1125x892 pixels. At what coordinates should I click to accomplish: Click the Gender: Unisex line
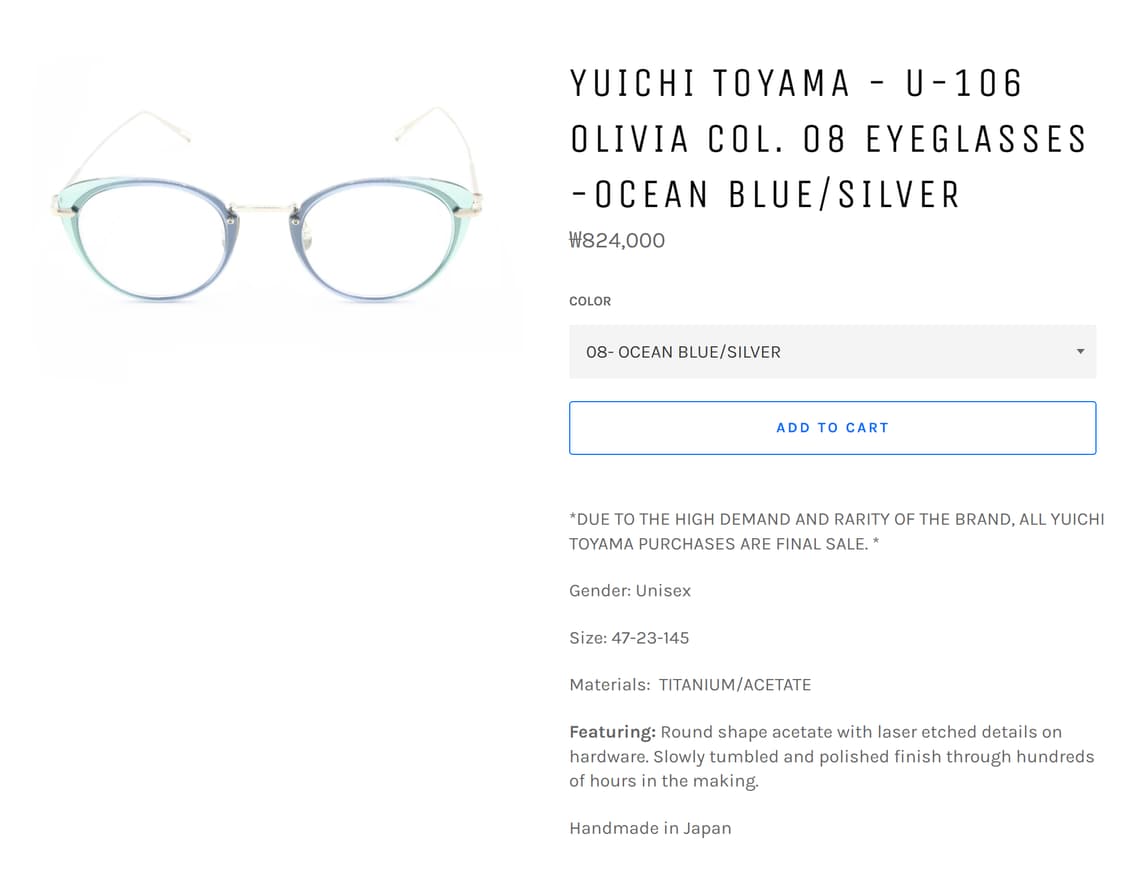click(630, 591)
